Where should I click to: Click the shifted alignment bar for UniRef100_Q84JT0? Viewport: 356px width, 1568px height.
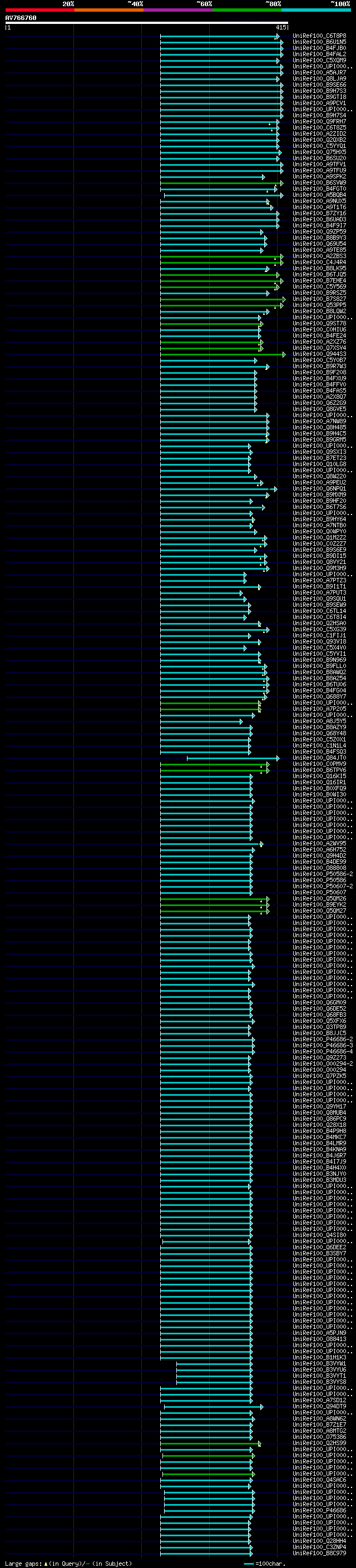click(x=233, y=758)
